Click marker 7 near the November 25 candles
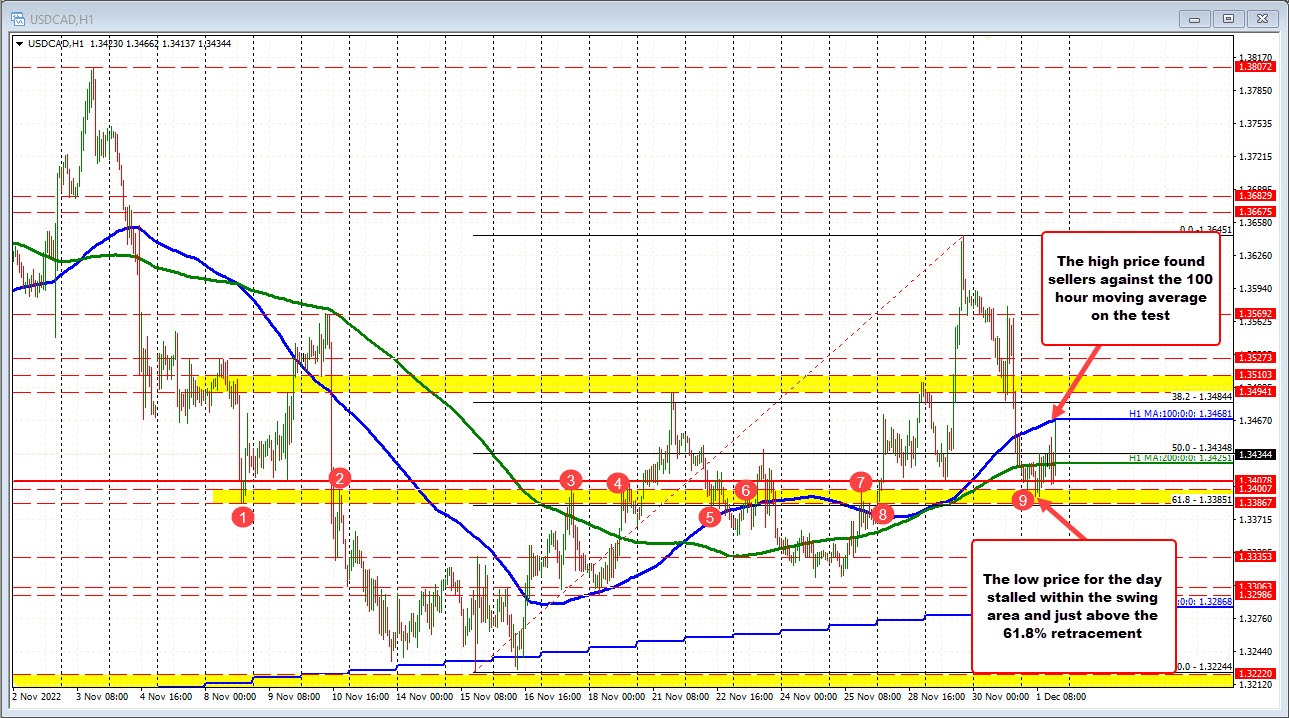The image size is (1289, 718). [858, 481]
